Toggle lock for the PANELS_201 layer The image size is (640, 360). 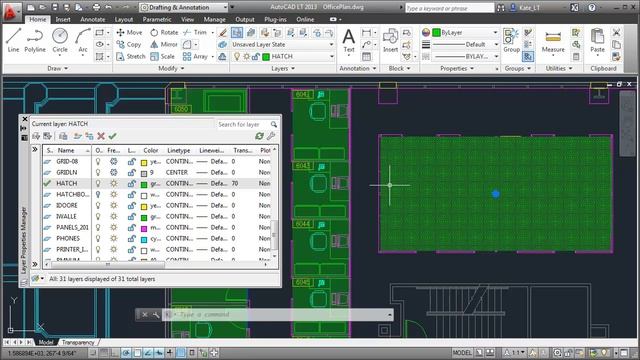131,227
